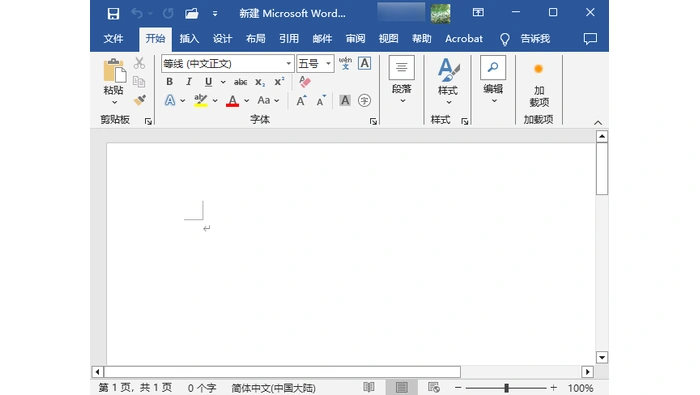Click the zoom slider handle

click(506, 388)
